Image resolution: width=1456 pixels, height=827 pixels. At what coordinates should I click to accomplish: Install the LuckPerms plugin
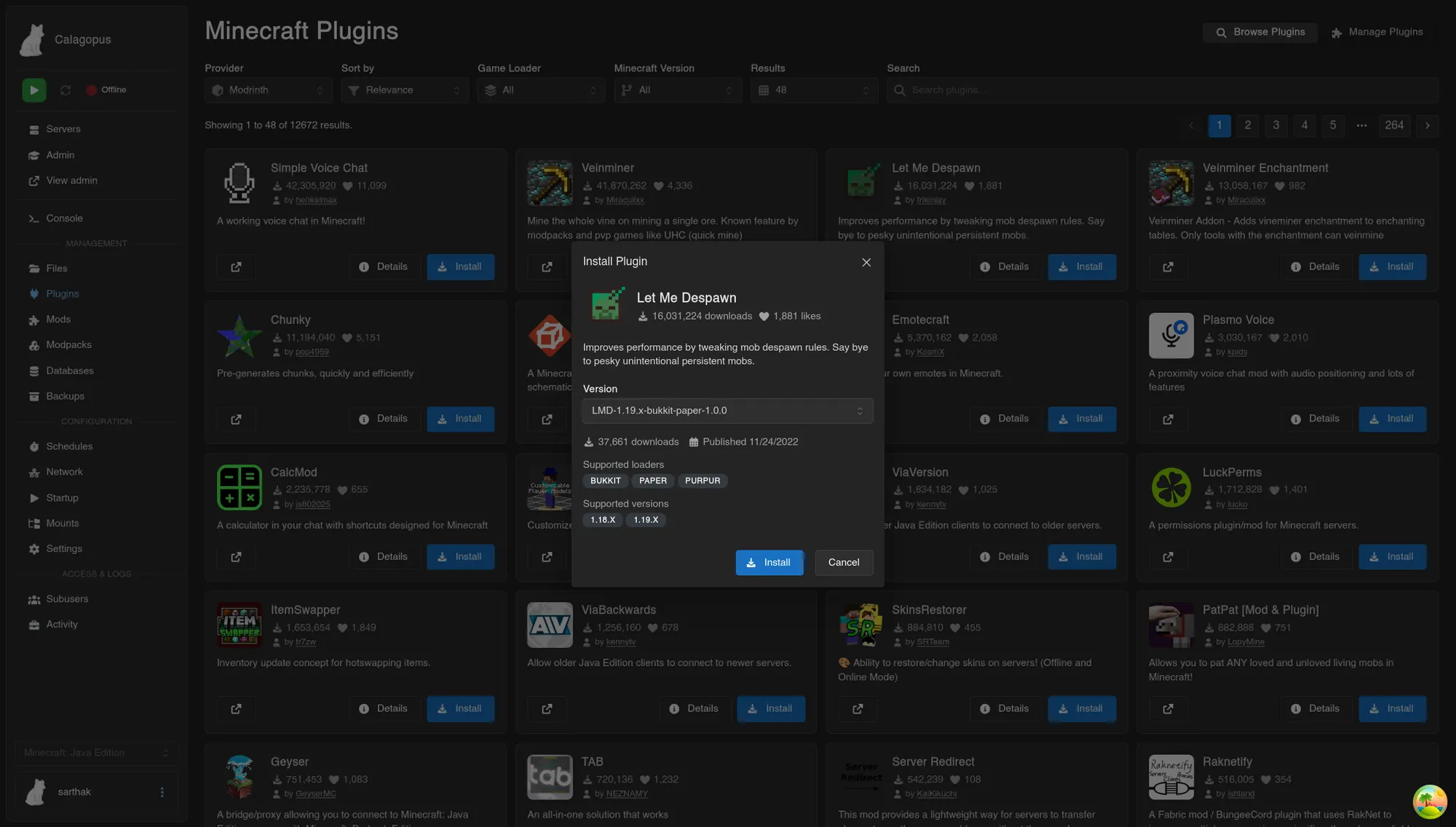(x=1392, y=557)
